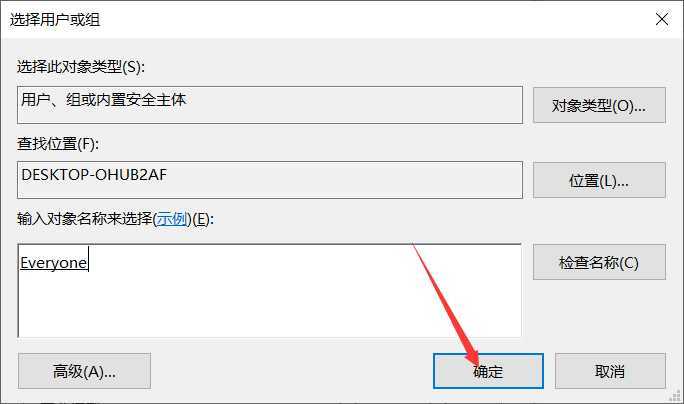
Task: Click the 选择此对象类型(S) label
Action: pos(81,67)
